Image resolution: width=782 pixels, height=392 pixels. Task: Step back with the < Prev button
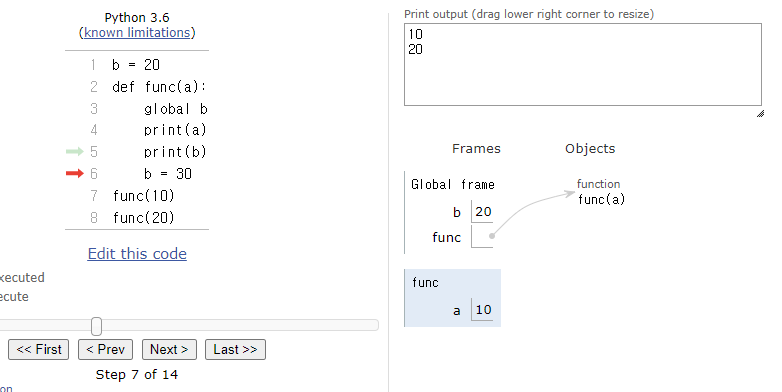pyautogui.click(x=105, y=350)
